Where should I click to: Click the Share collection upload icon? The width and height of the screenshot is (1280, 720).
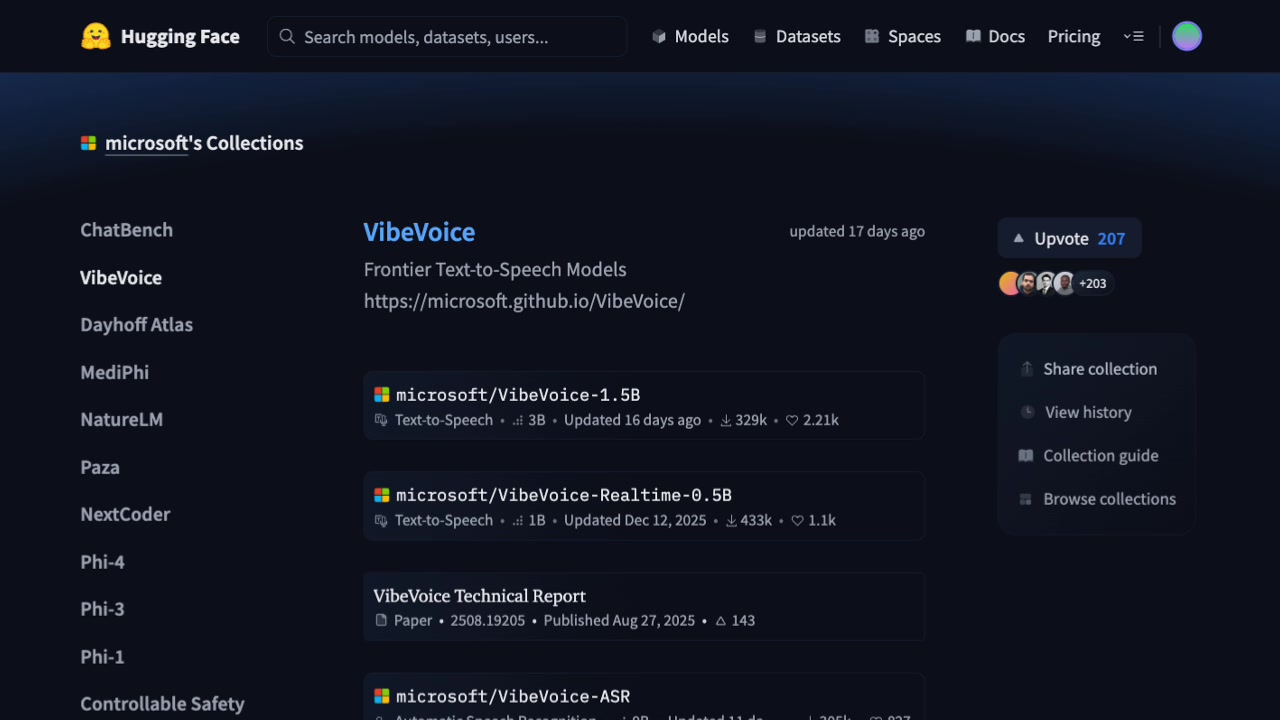tap(1026, 368)
